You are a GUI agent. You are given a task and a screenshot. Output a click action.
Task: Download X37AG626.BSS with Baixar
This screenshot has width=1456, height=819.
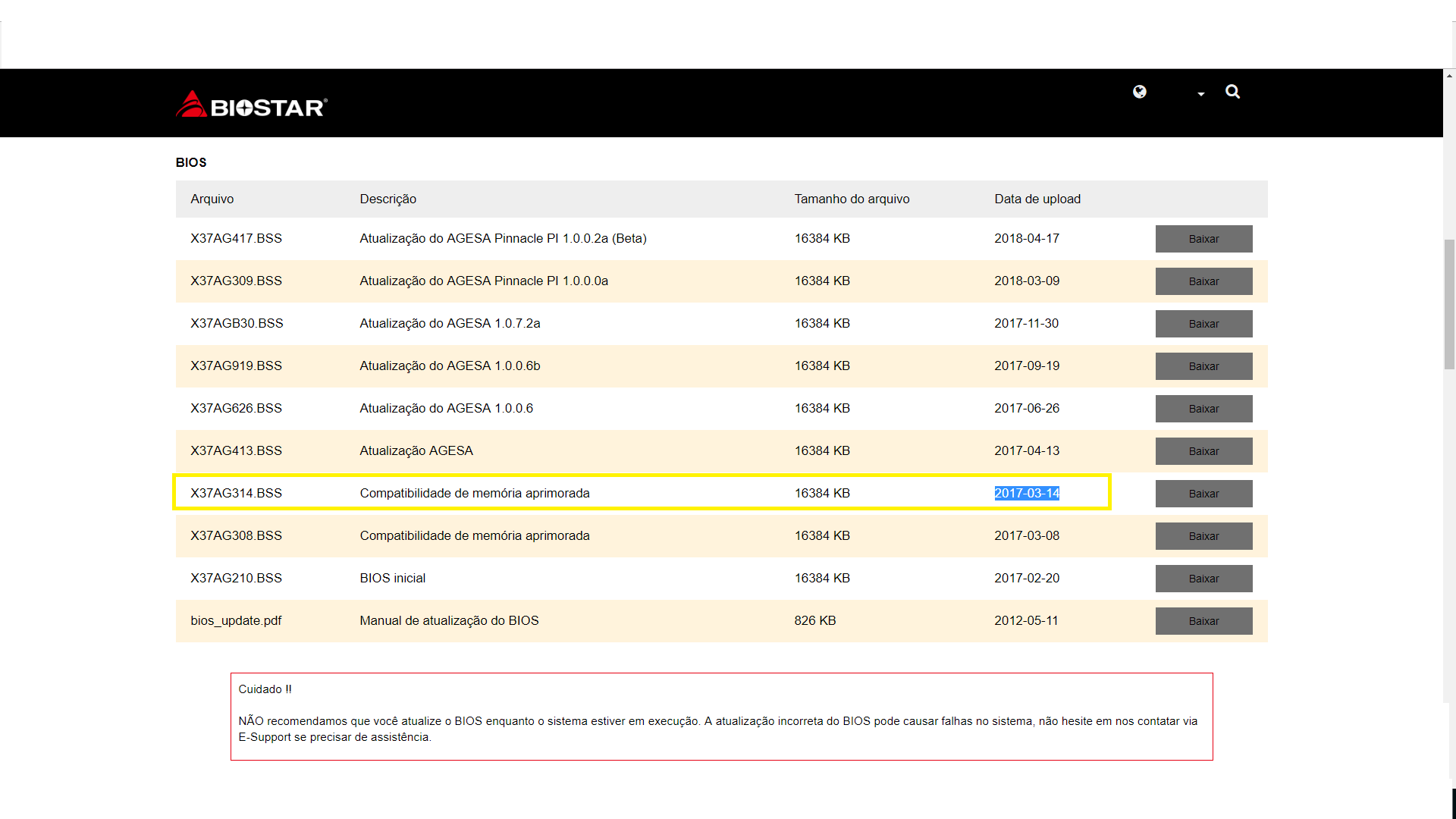click(1203, 409)
